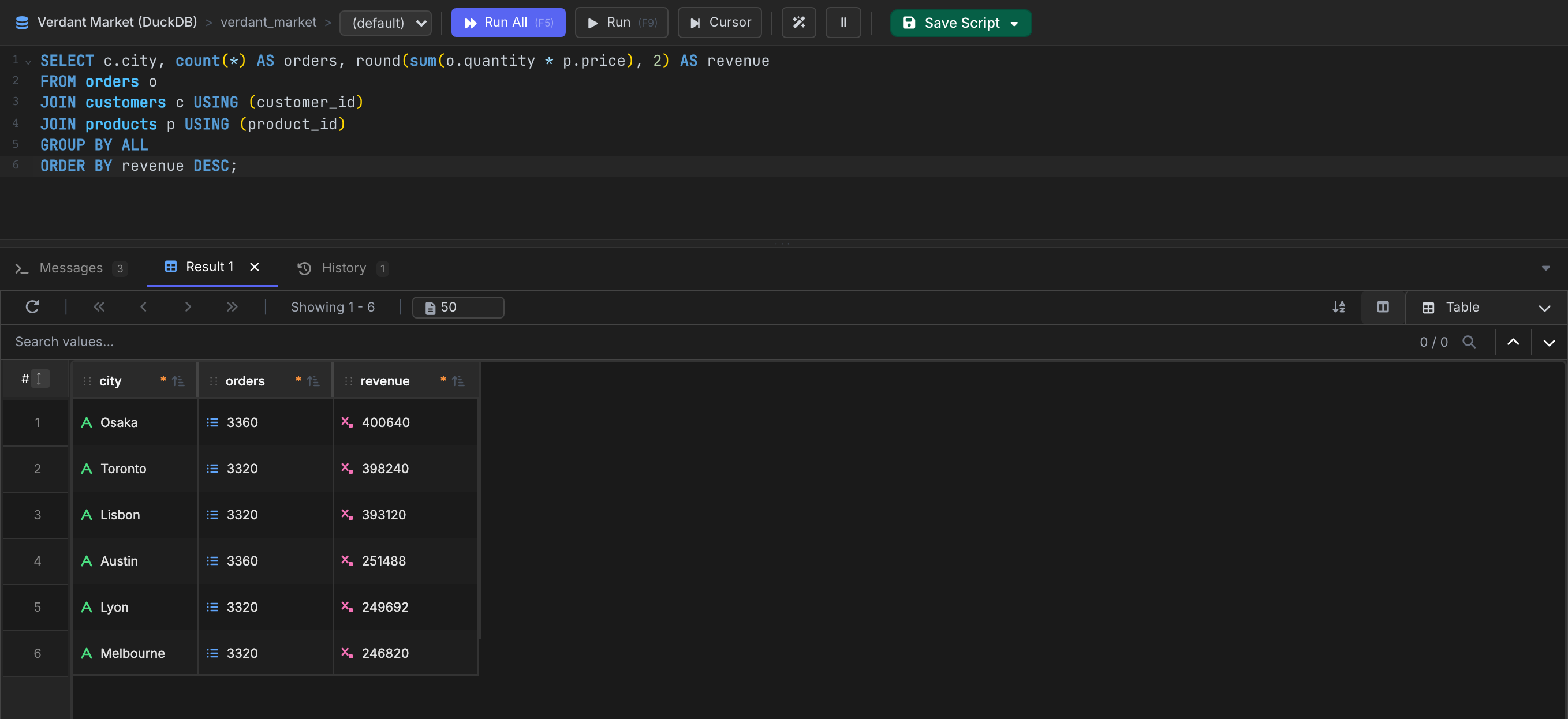Go to first page of results
This screenshot has width=1568, height=719.
(99, 306)
